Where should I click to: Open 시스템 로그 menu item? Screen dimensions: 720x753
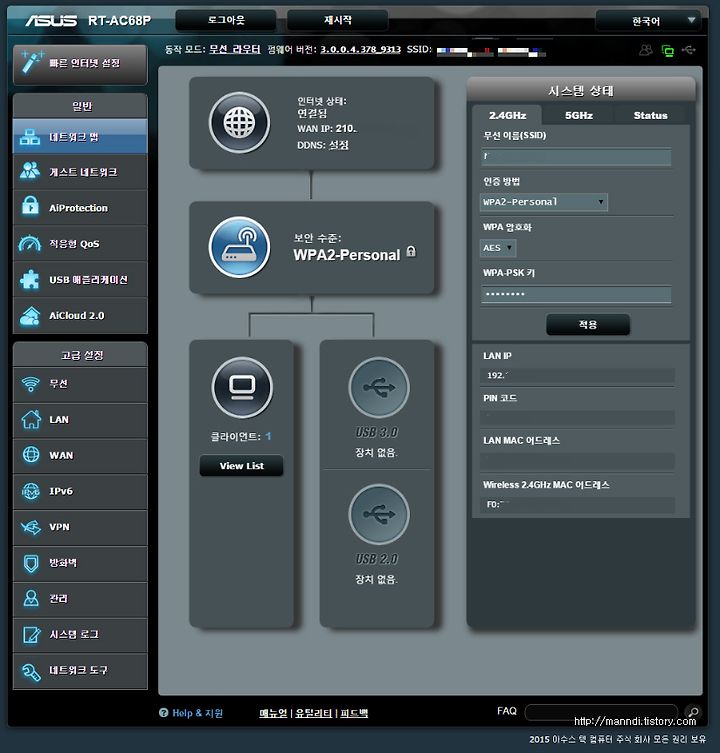pos(80,634)
